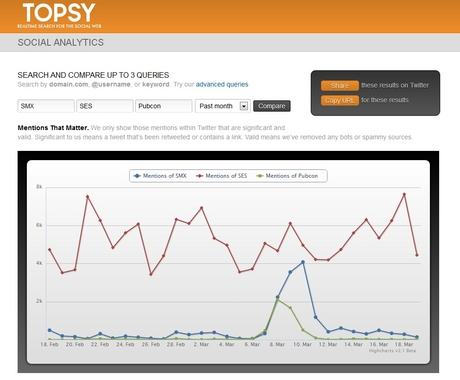Click the 'SEARCH AND COMPARE UP TO 3 QUERIES' heading
Viewport: 460px width, 380px height.
[93, 75]
